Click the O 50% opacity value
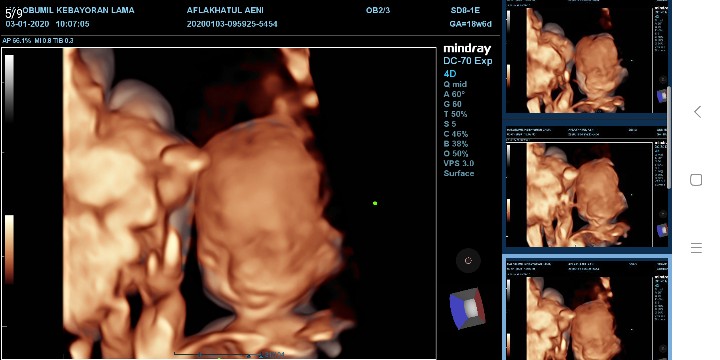Screen dimensions: 720x360 pyautogui.click(x=456, y=153)
